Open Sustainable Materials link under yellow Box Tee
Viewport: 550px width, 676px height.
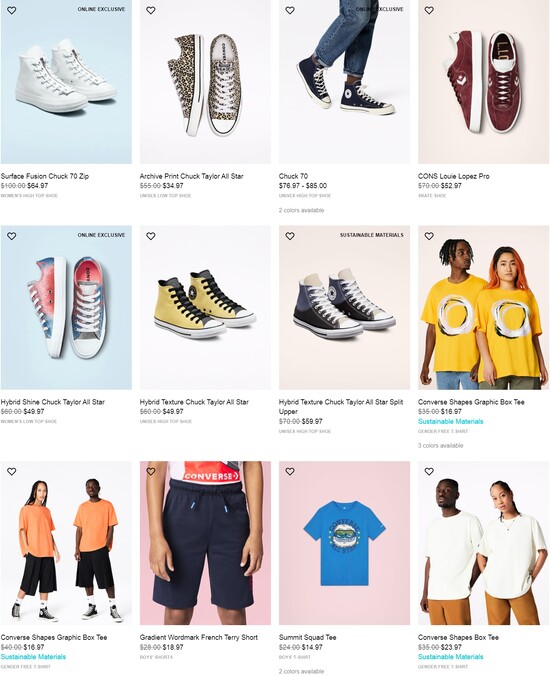[450, 421]
